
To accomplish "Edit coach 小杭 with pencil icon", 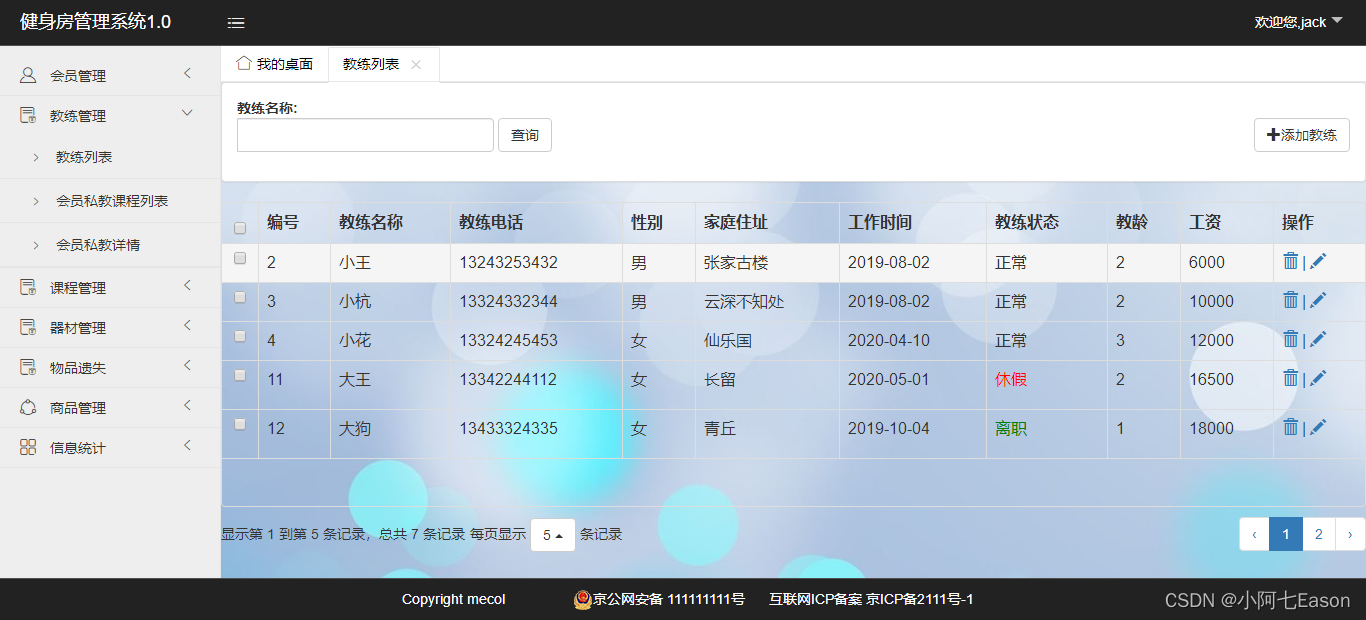I will pyautogui.click(x=1318, y=300).
